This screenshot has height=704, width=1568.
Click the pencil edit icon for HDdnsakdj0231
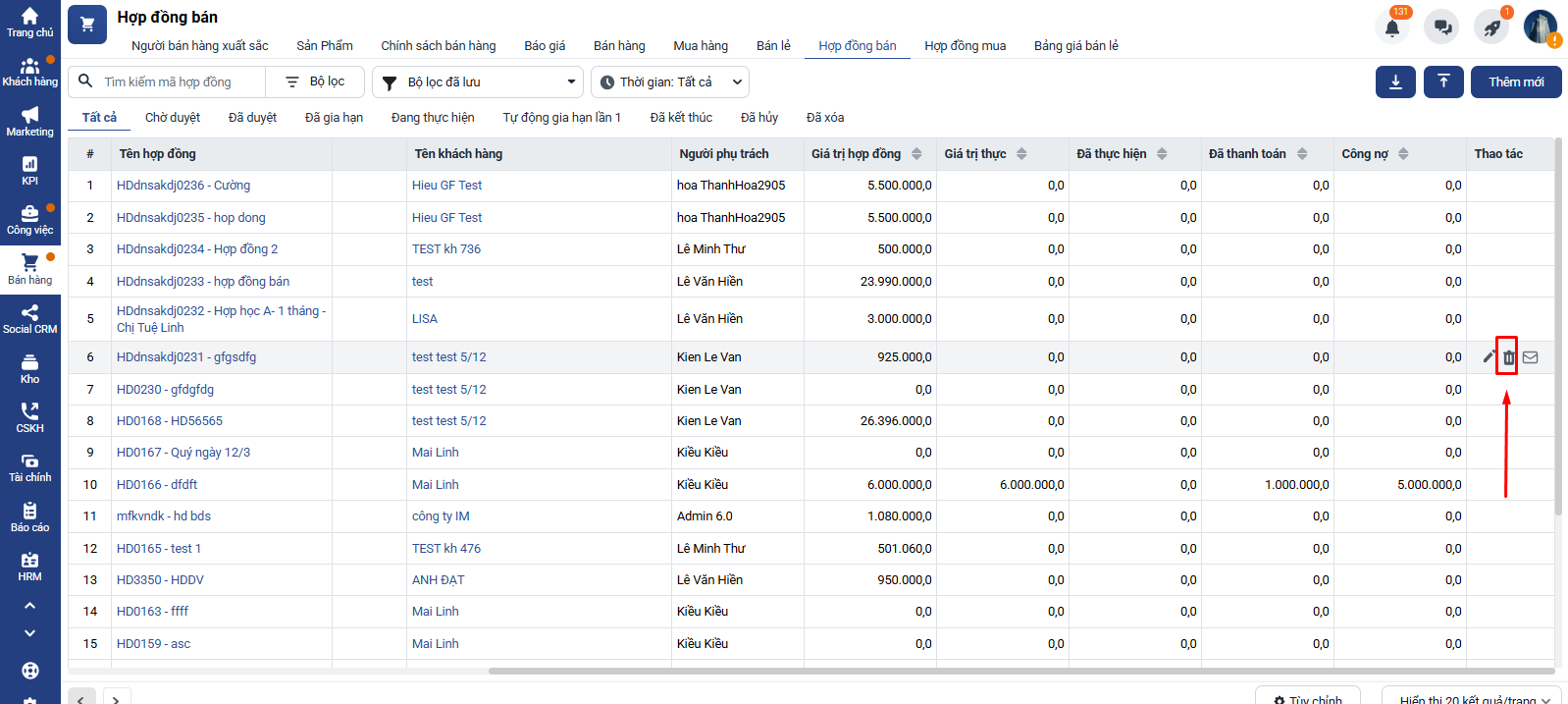pos(1489,356)
